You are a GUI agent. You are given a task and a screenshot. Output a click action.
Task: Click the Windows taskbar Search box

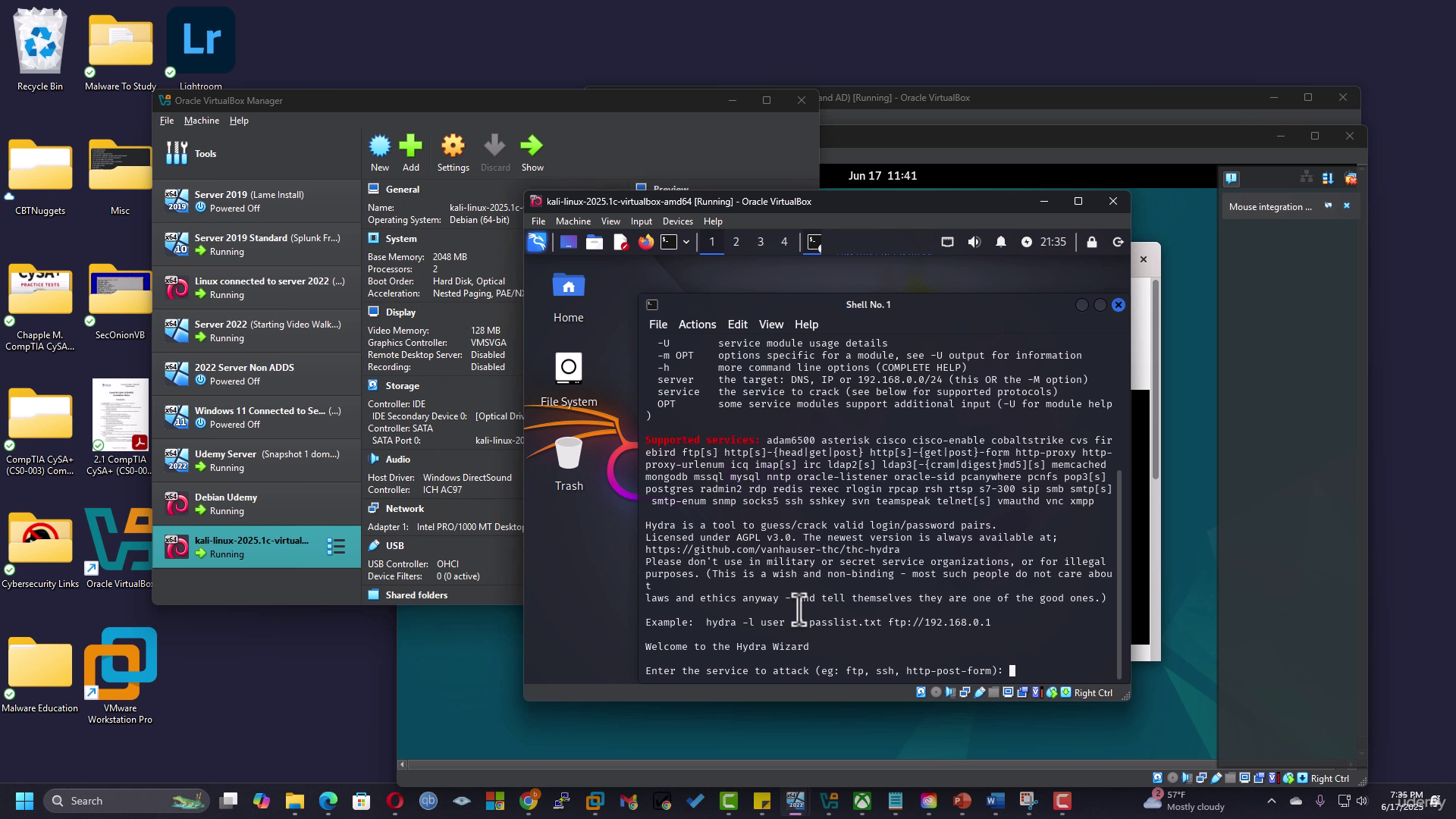pyautogui.click(x=126, y=801)
